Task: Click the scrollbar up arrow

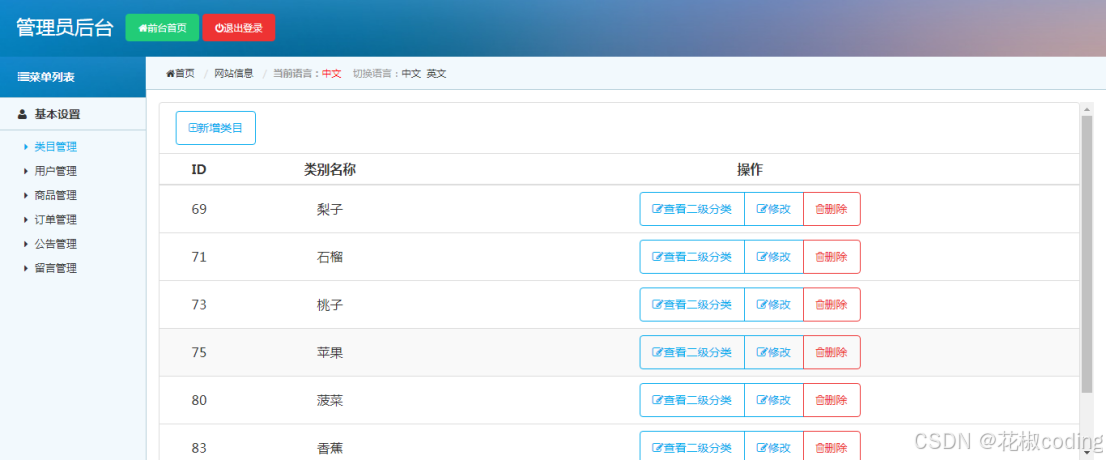Action: (x=1087, y=109)
